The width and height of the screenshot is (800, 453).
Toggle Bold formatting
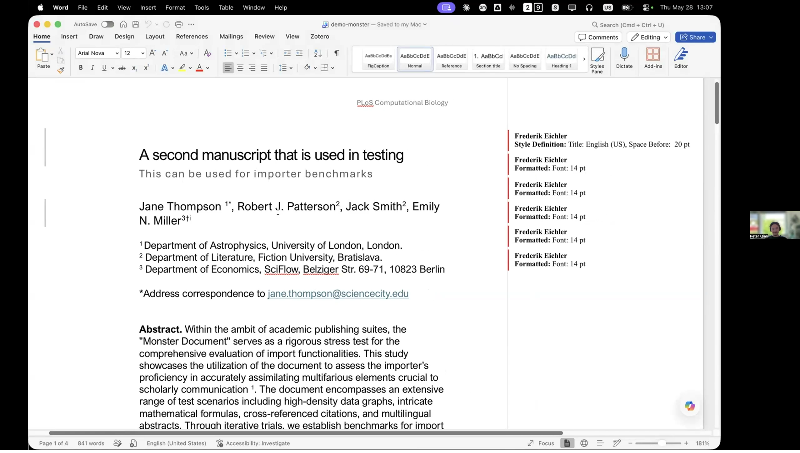tap(81, 68)
